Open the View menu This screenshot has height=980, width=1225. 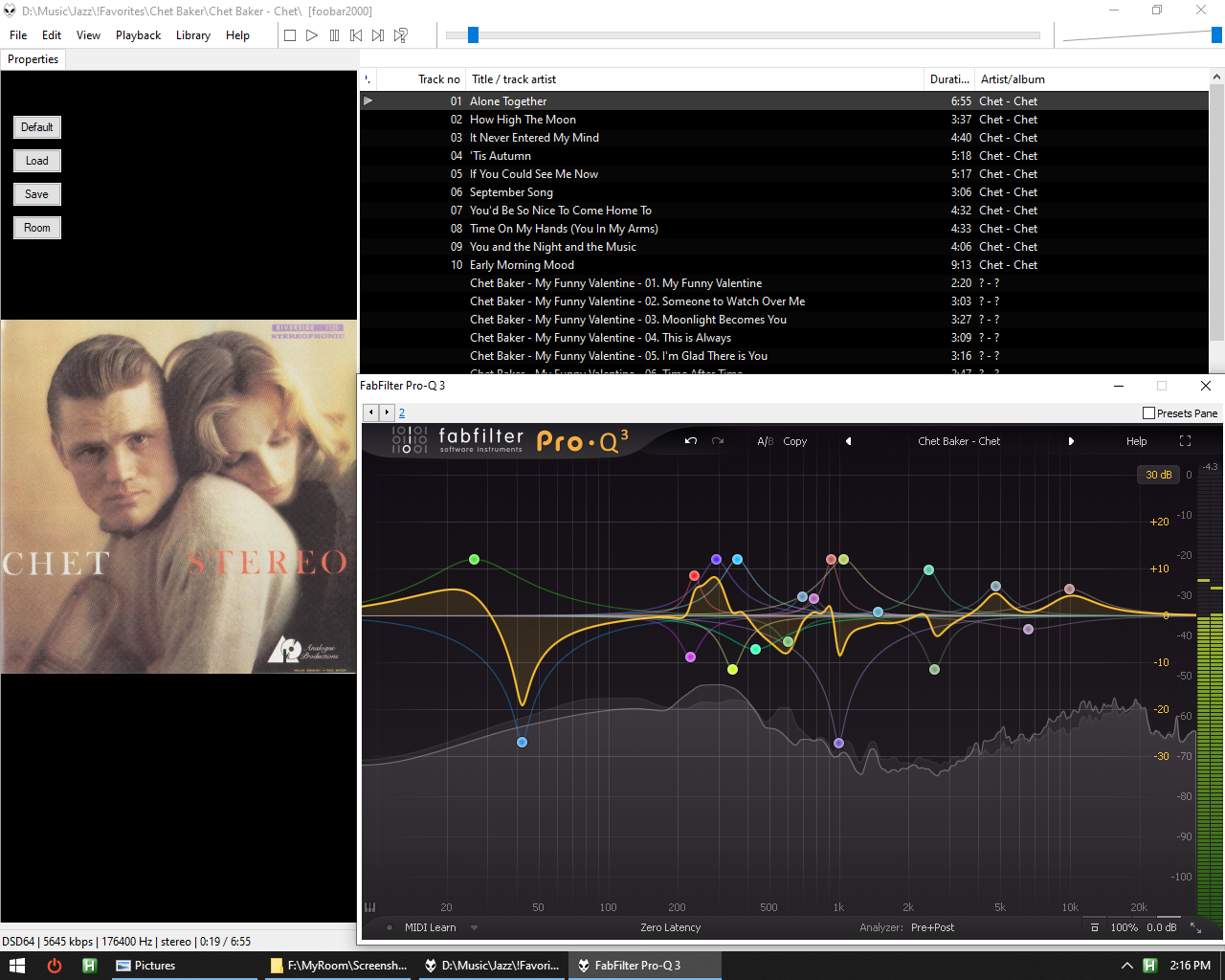tap(88, 35)
